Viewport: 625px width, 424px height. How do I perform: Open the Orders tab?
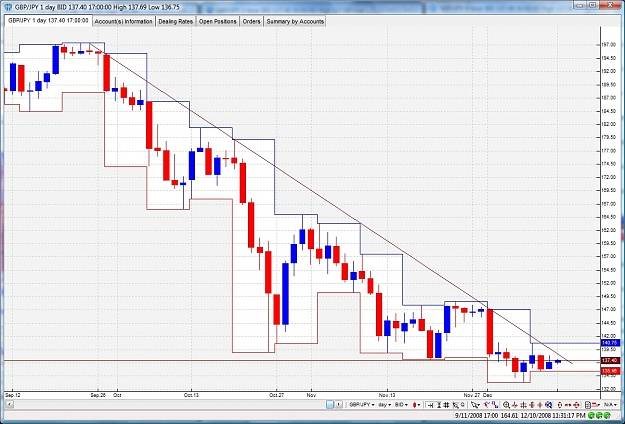252,22
